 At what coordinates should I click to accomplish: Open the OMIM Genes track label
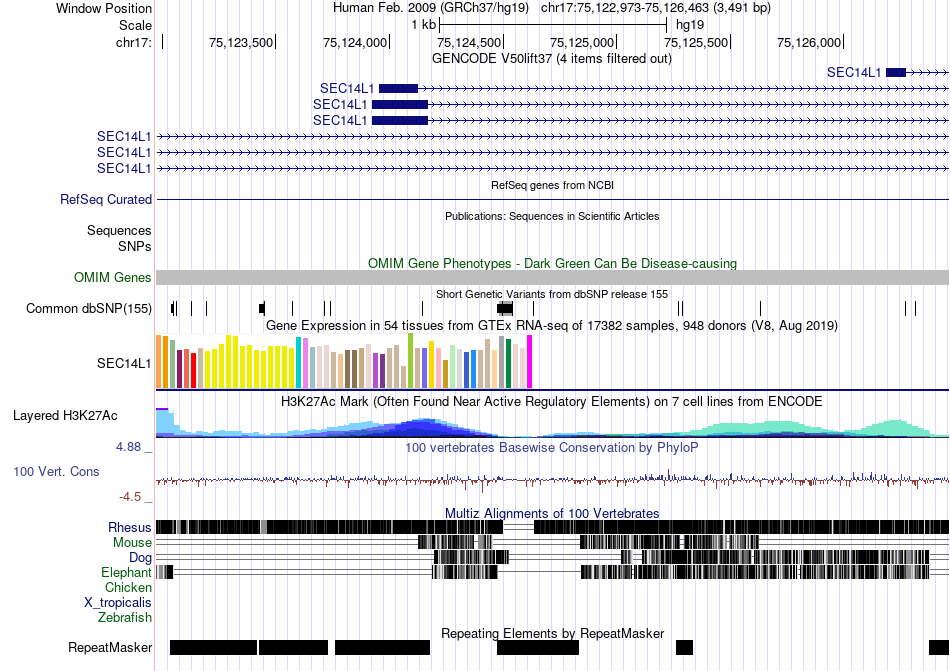[x=112, y=277]
